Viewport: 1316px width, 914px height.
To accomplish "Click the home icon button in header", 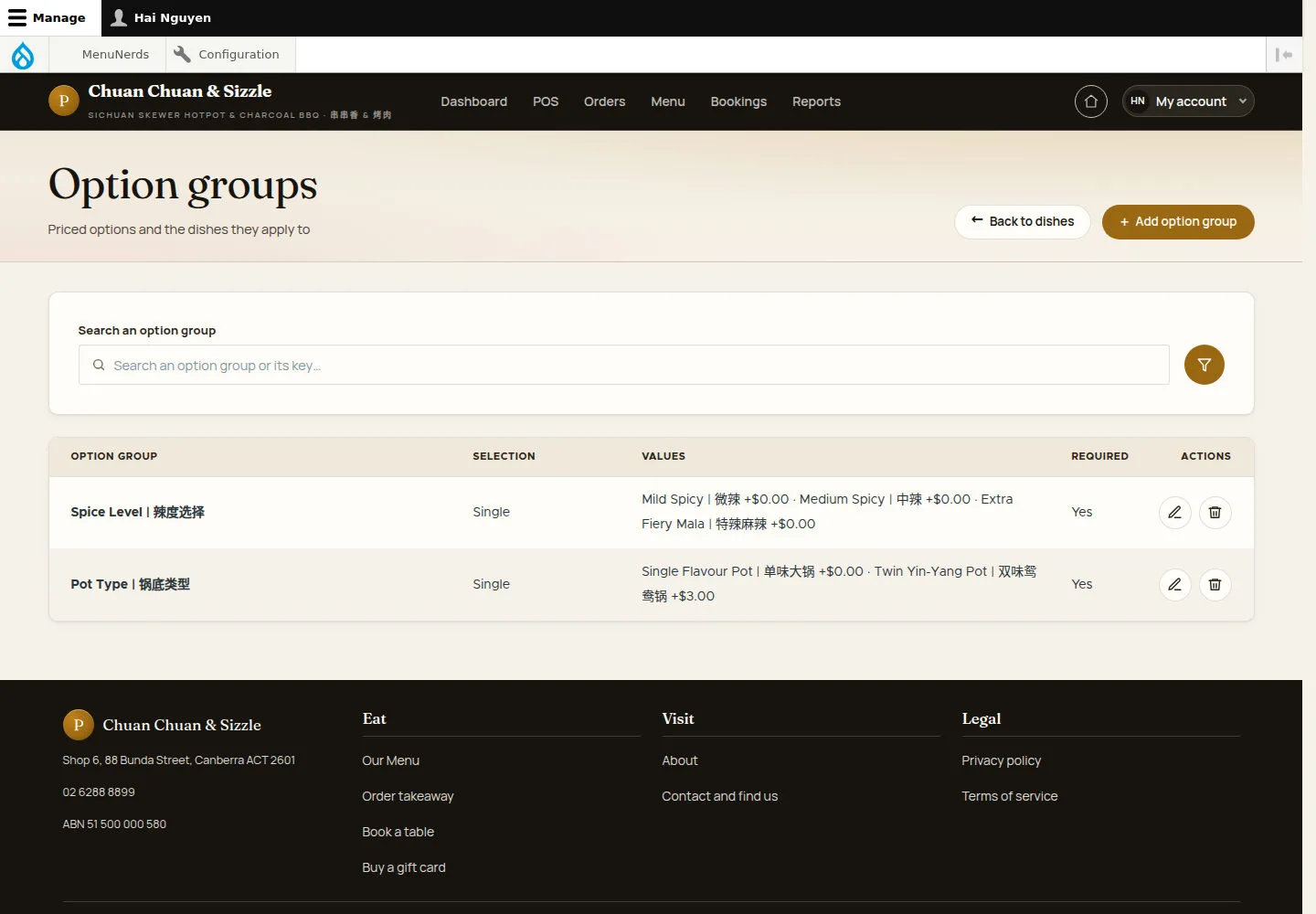I will pos(1091,101).
